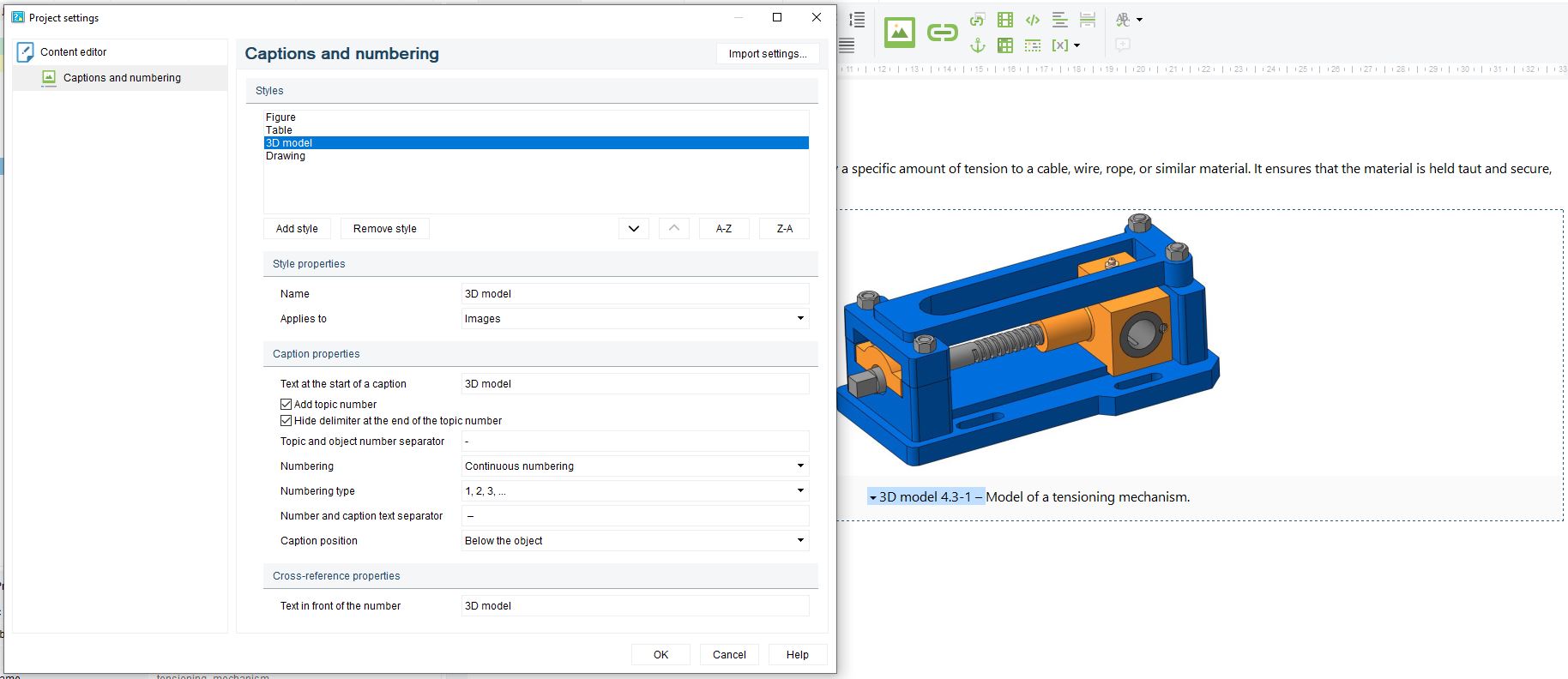The height and width of the screenshot is (679, 1568).
Task: Edit Topic and object number separator field
Action: (635, 441)
